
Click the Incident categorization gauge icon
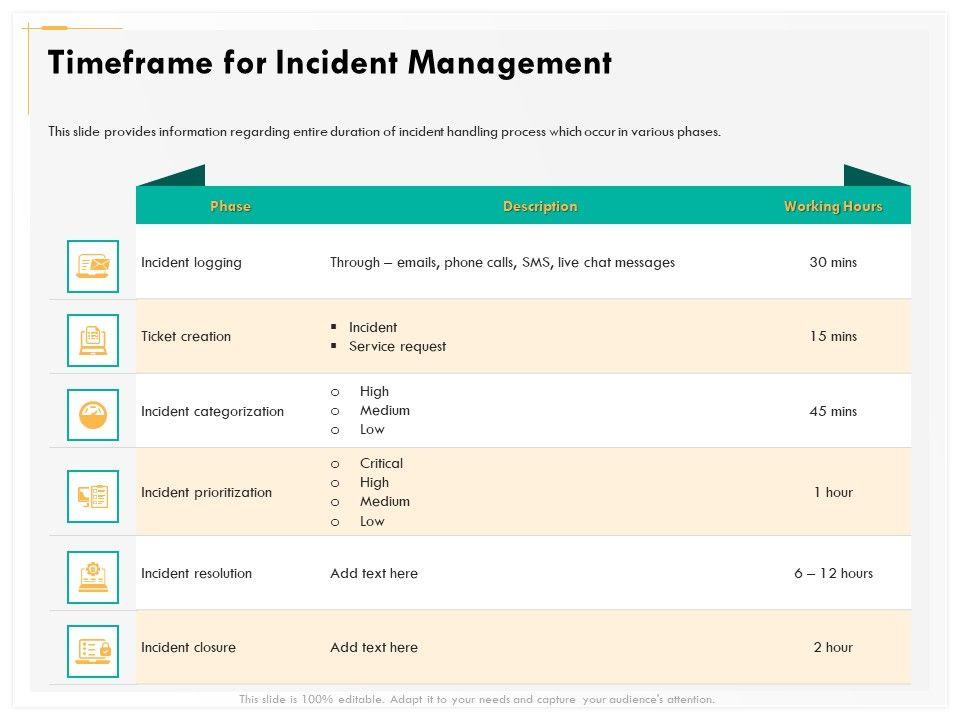tap(93, 415)
